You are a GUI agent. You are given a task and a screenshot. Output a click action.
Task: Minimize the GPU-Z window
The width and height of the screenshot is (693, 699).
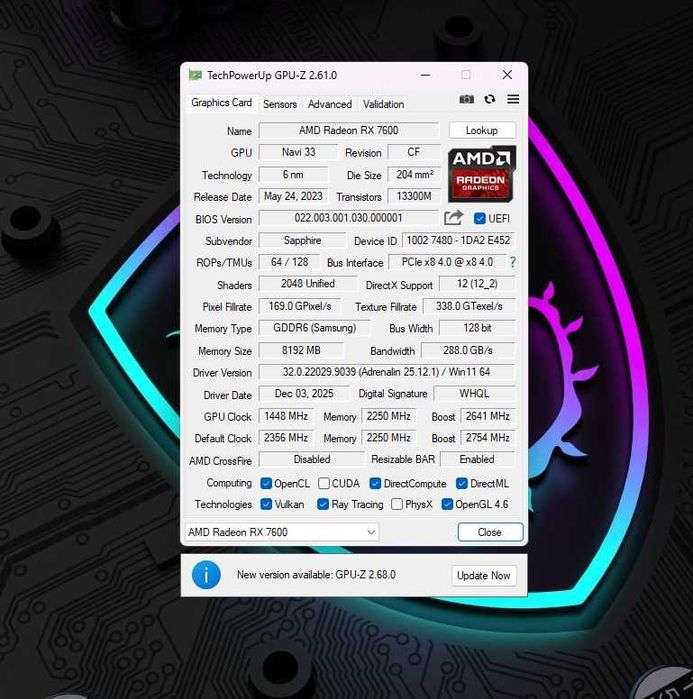pos(426,75)
